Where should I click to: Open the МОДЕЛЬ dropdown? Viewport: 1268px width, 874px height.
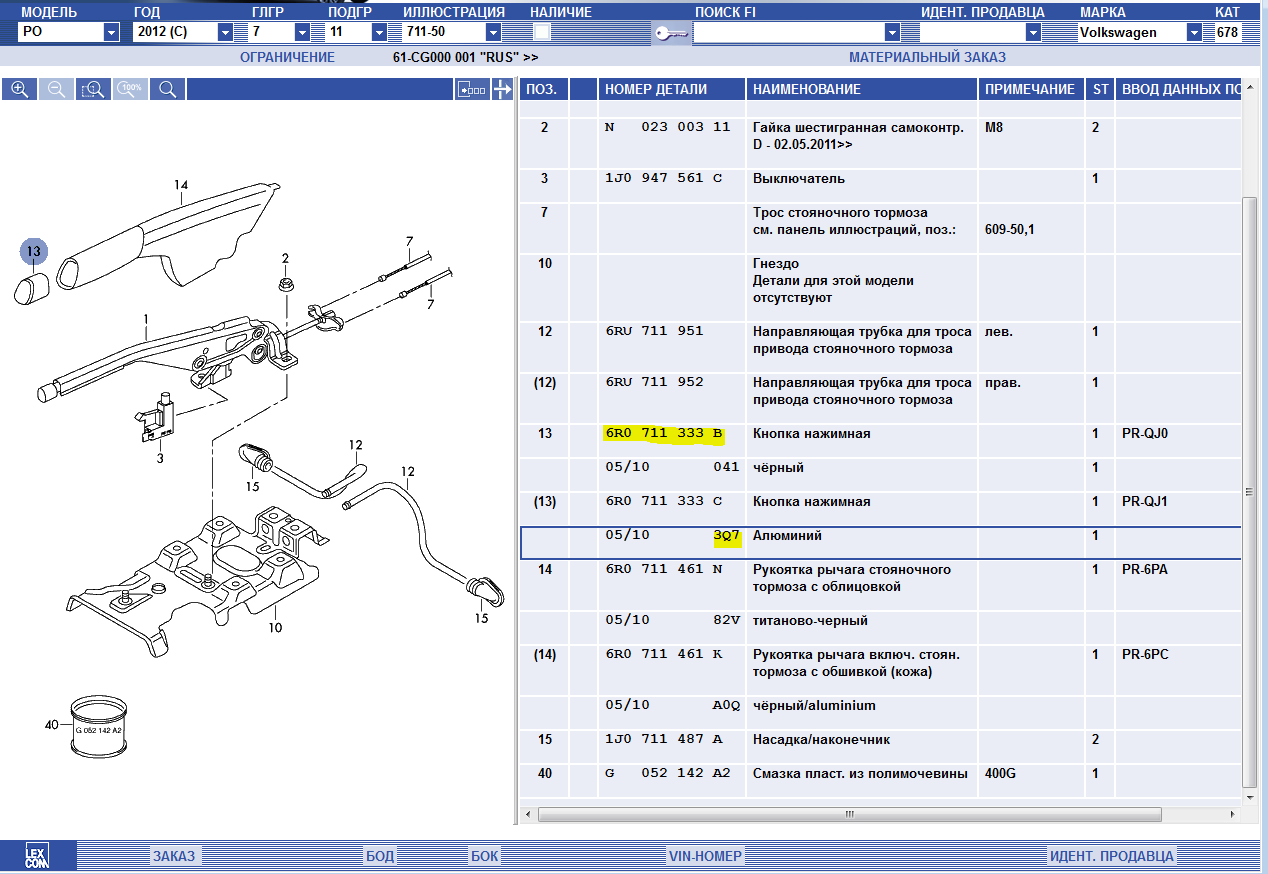[111, 32]
